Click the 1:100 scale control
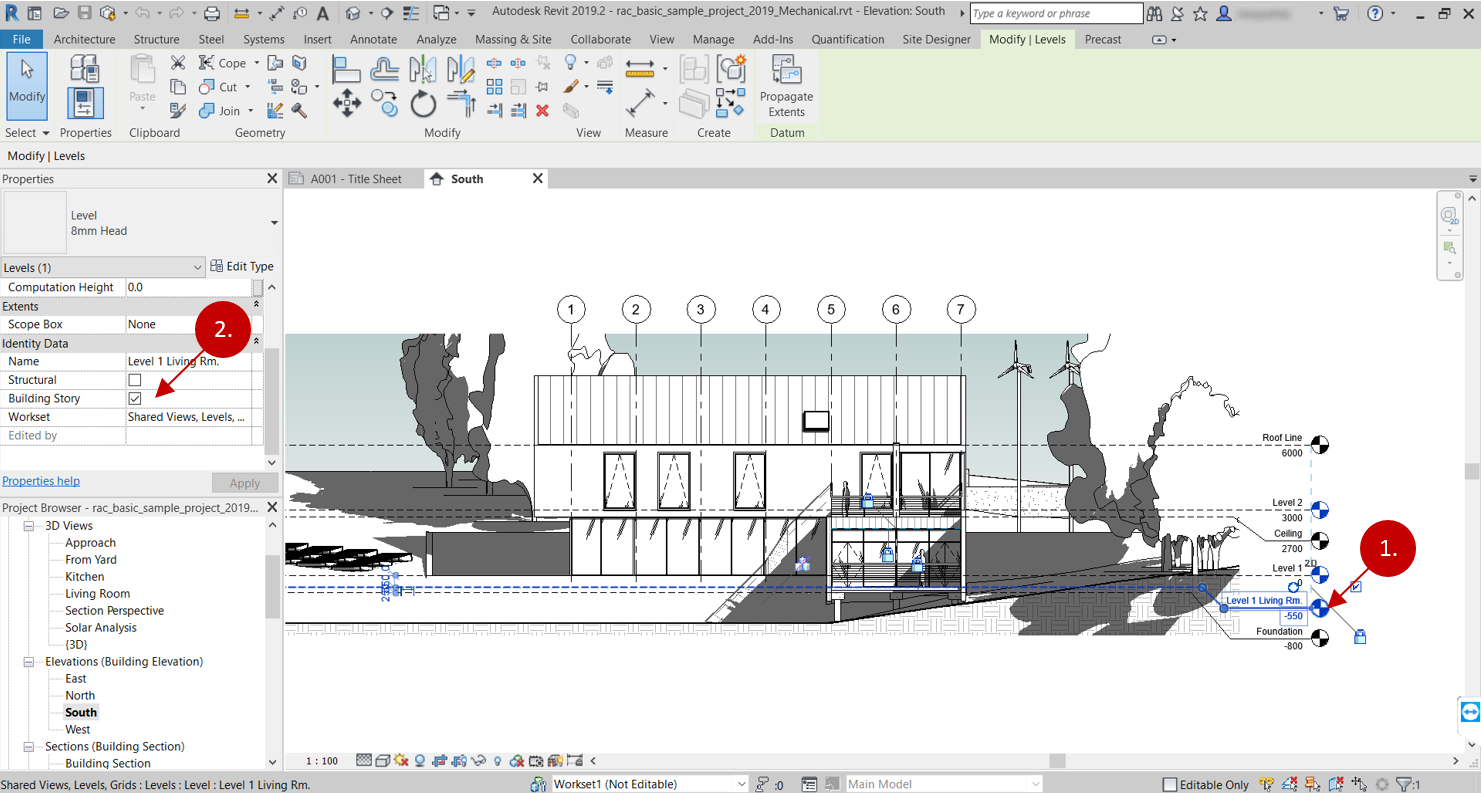The height and width of the screenshot is (793, 1482). pyautogui.click(x=322, y=760)
